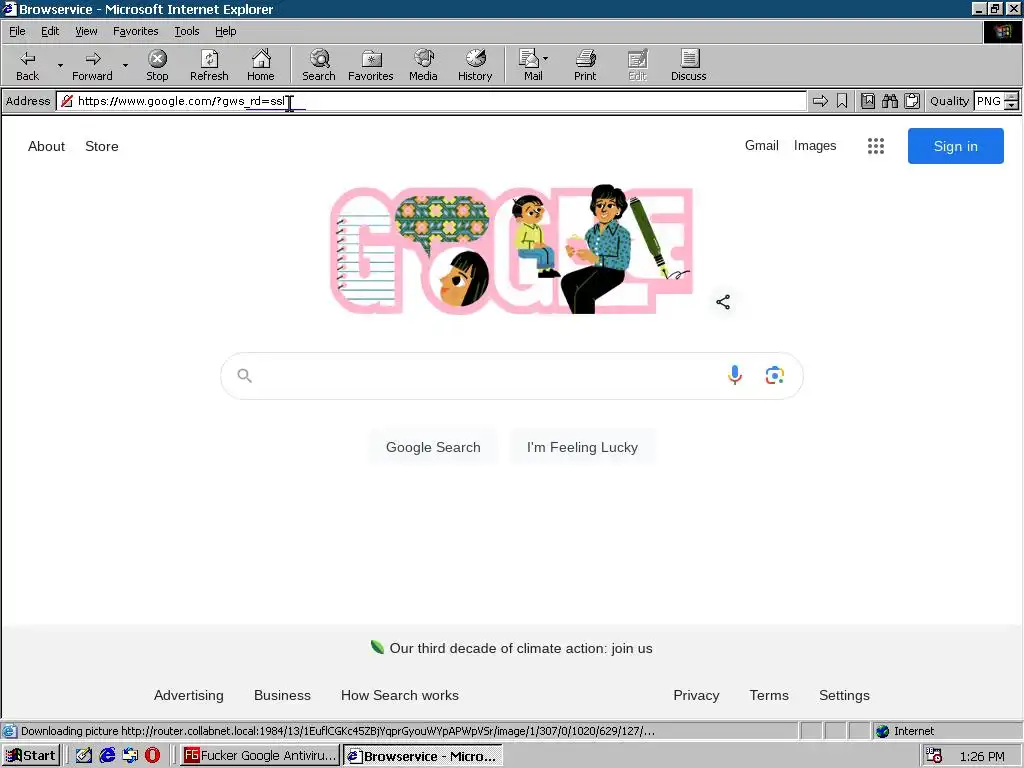The image size is (1024, 768).
Task: Launch Internet Explorer from quick launch
Action: 107,756
